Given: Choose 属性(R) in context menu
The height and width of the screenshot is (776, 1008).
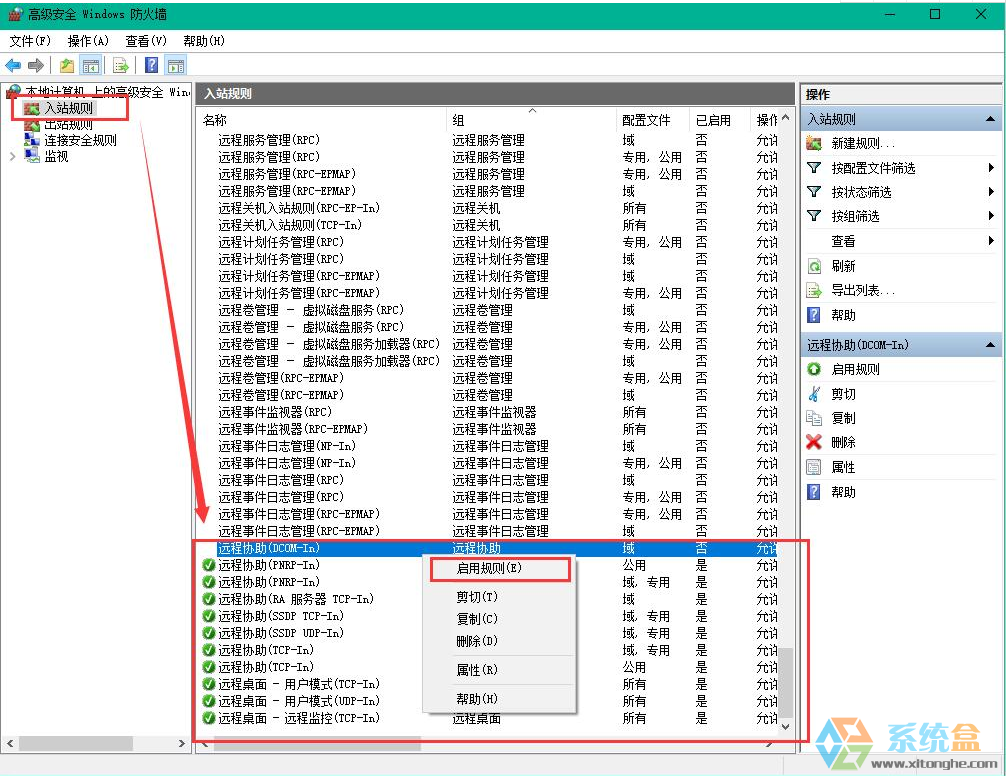Looking at the screenshot, I should [500, 670].
